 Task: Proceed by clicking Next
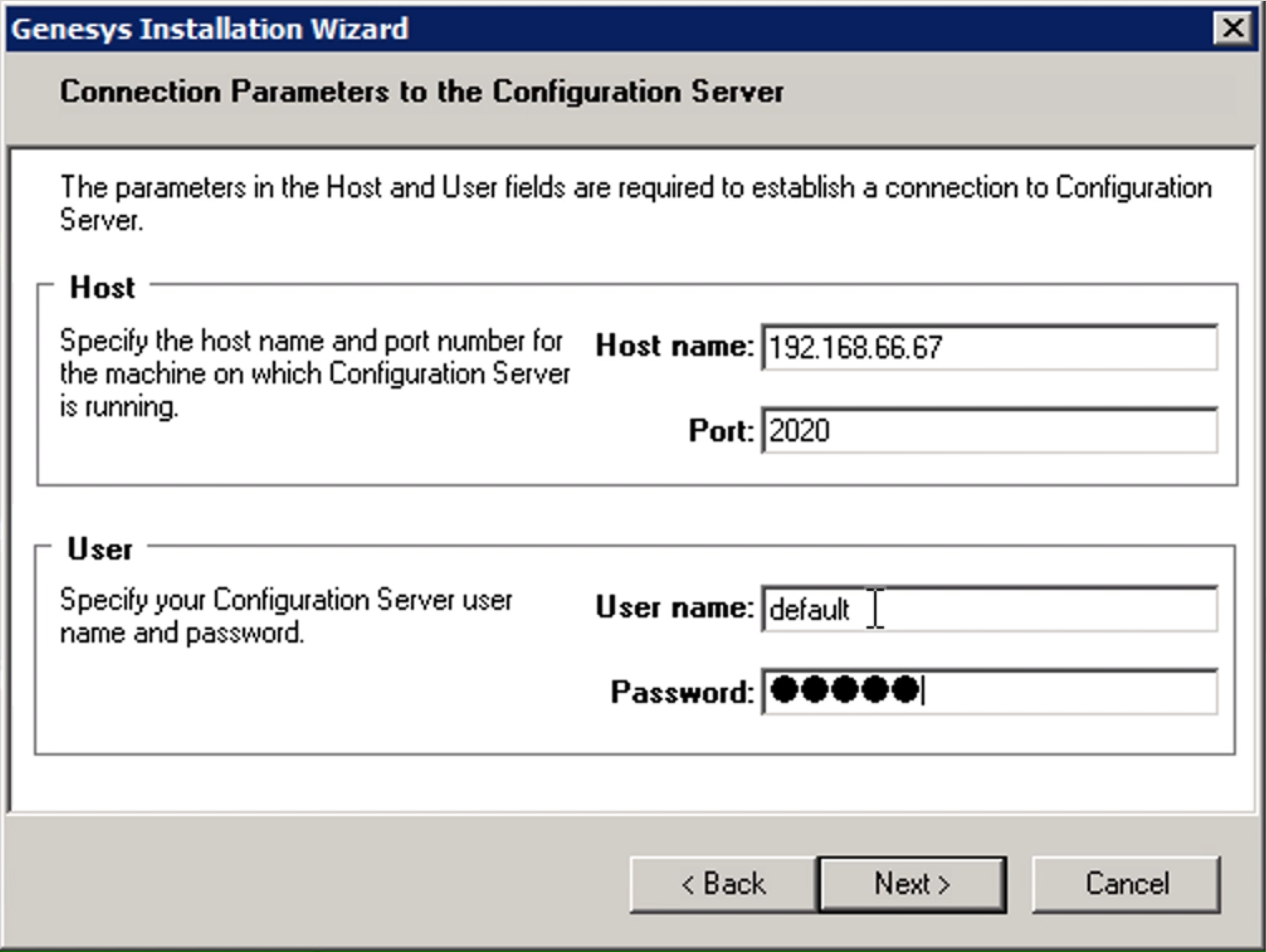pos(911,884)
